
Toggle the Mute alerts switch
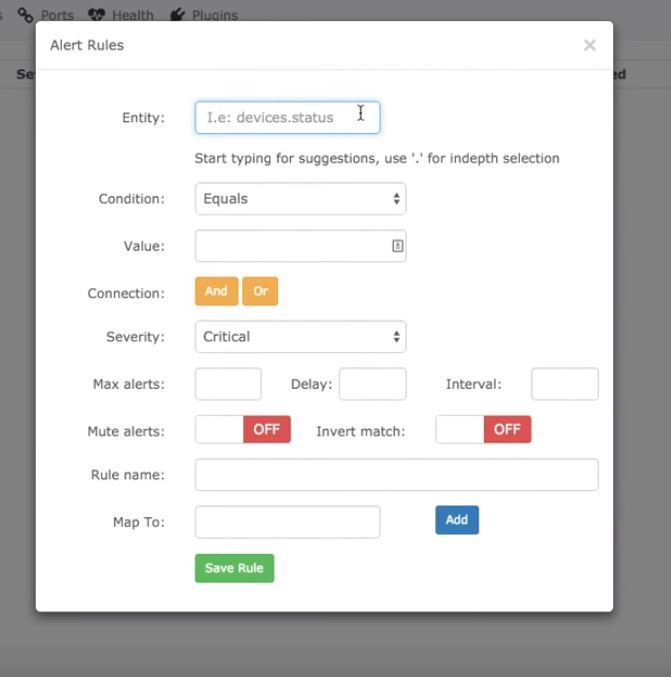pos(243,430)
